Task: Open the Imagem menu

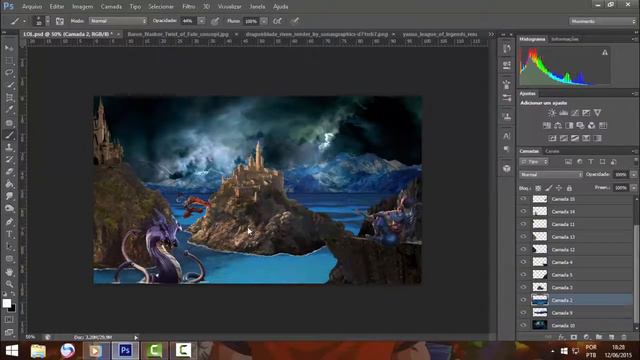Action: 82,7
